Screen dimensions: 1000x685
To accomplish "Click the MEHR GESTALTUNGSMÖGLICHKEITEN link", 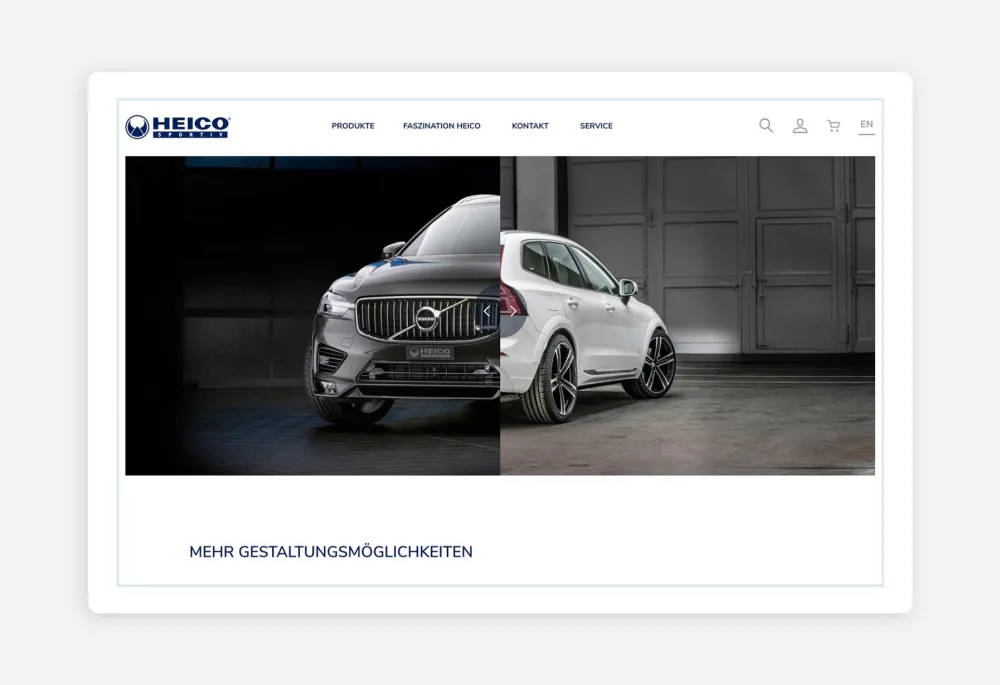I will click(330, 551).
